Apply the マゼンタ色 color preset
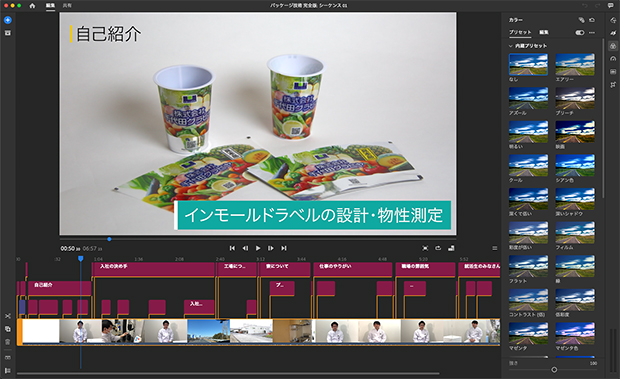This screenshot has width=620, height=379. [x=575, y=333]
